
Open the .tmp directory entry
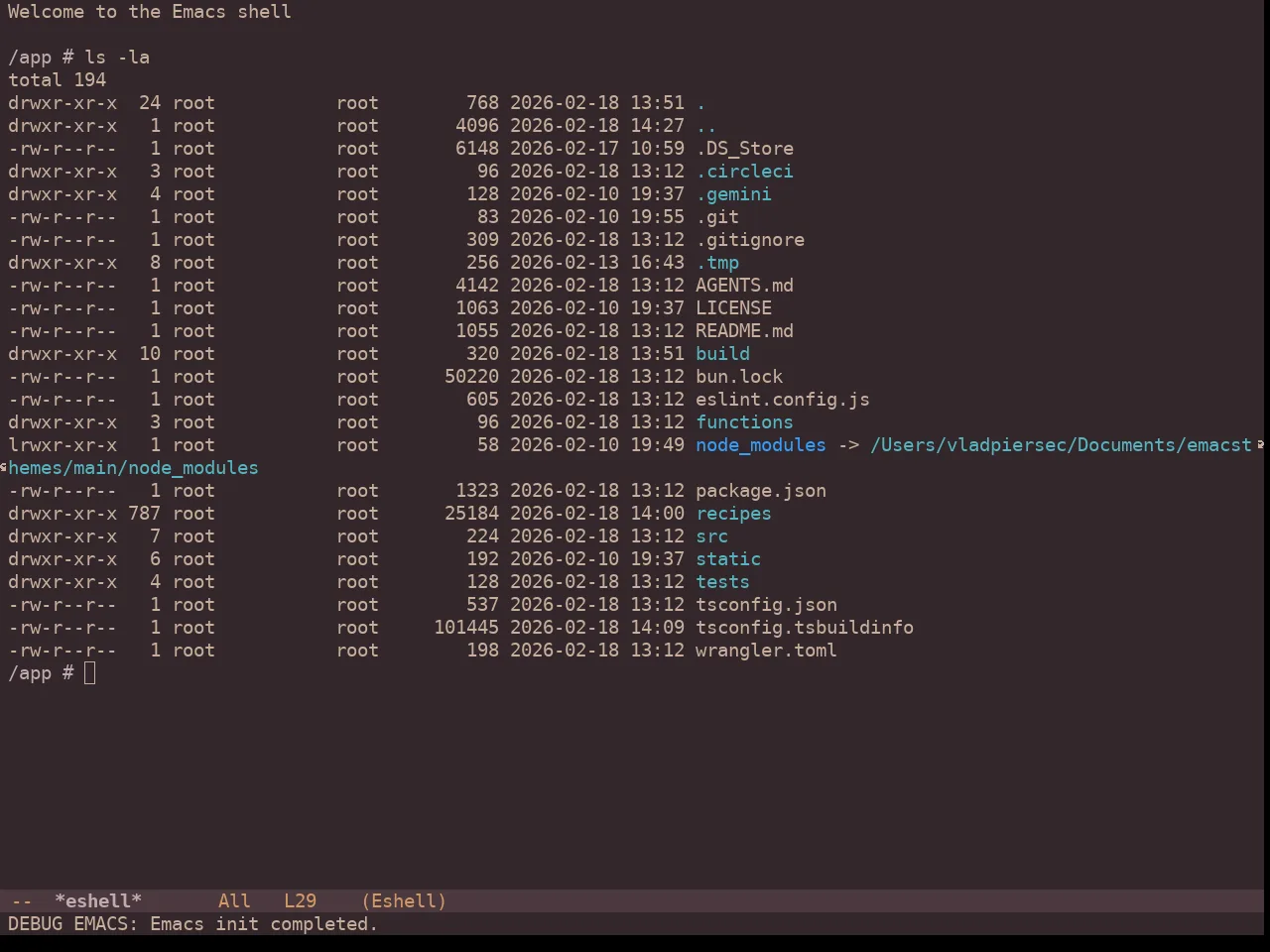(x=717, y=263)
